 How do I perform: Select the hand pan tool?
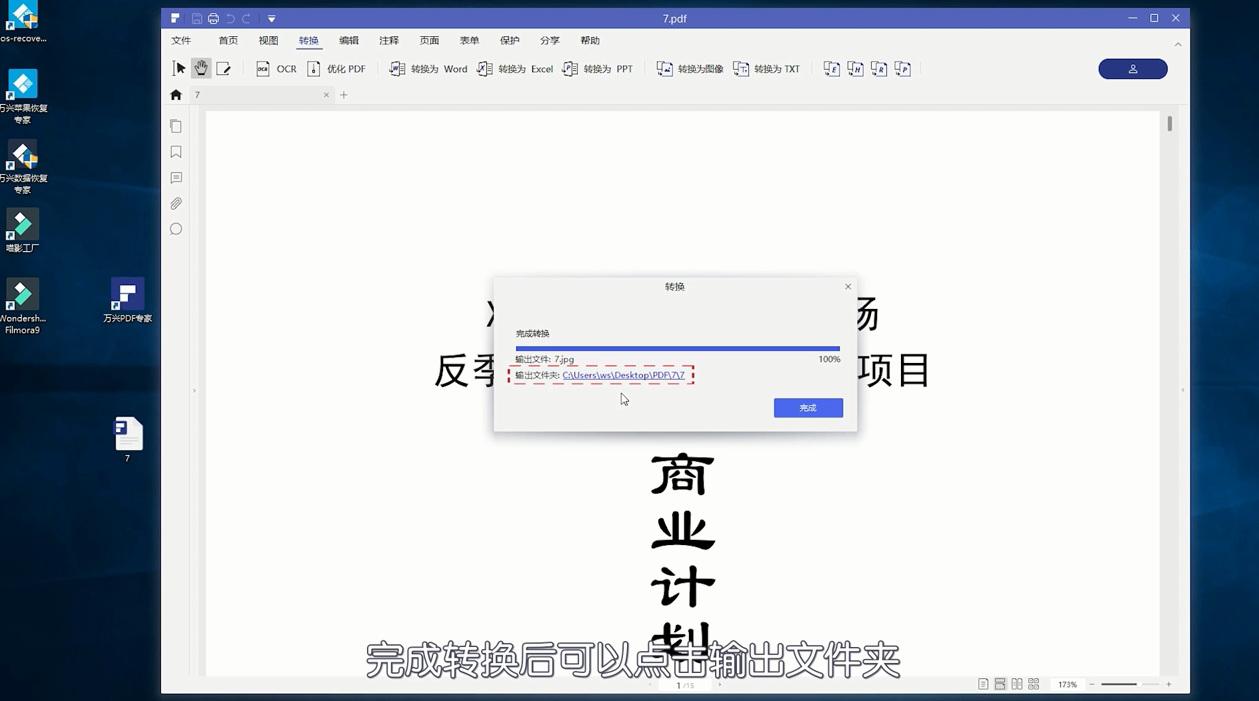200,68
